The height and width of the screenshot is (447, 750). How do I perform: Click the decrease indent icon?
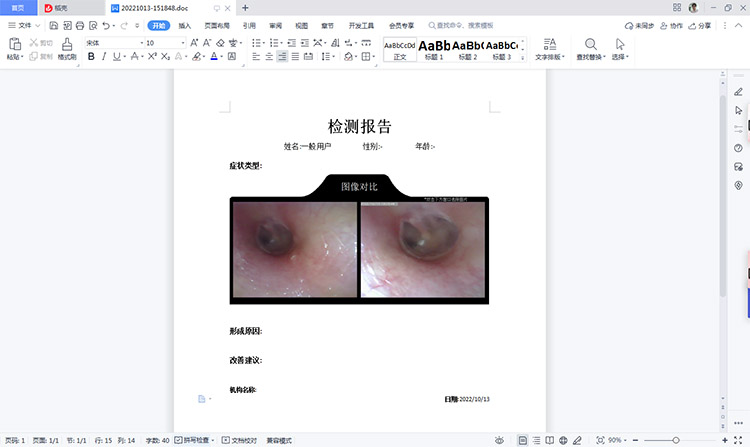(292, 43)
